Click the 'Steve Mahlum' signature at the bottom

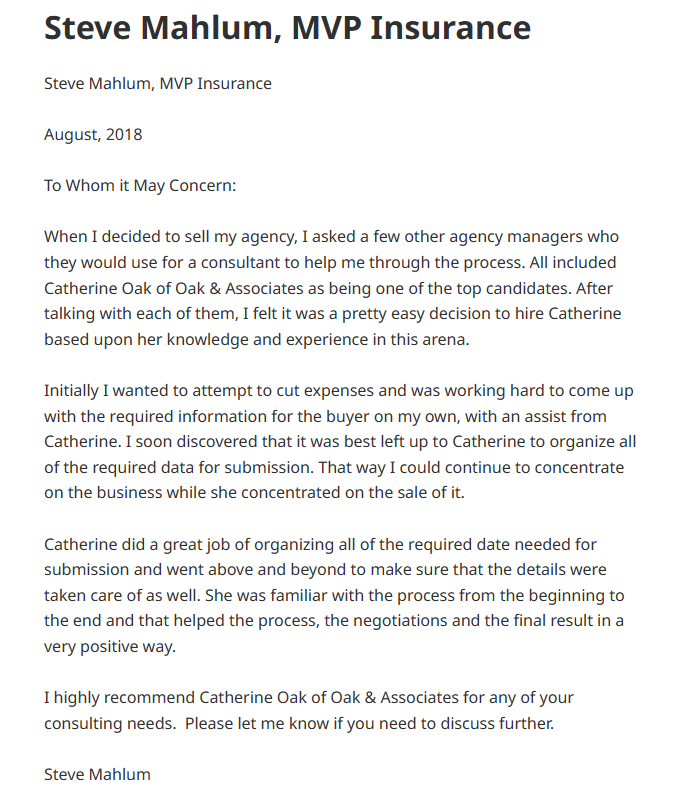97,774
